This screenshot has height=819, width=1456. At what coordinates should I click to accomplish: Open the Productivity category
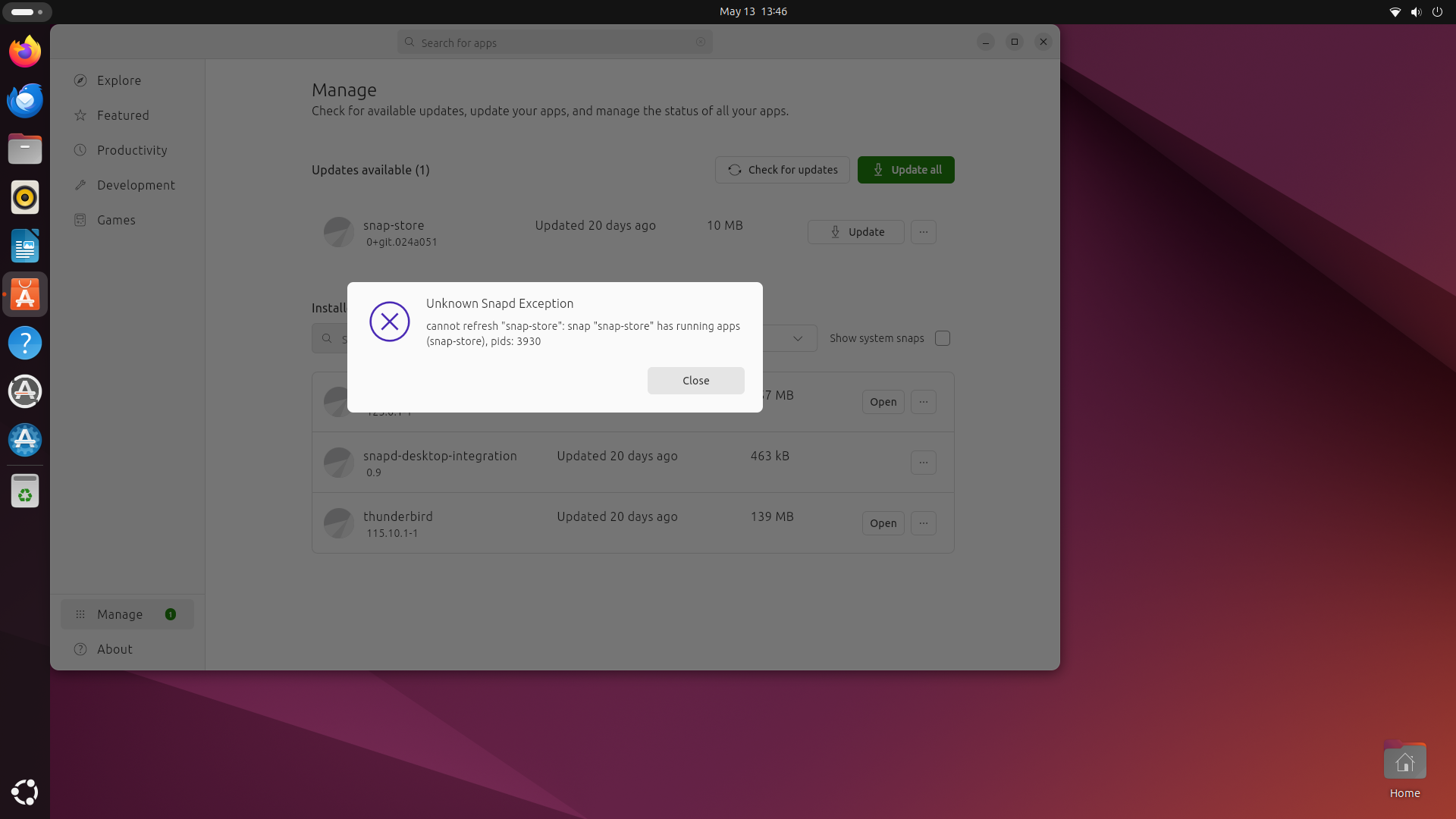pos(131,150)
